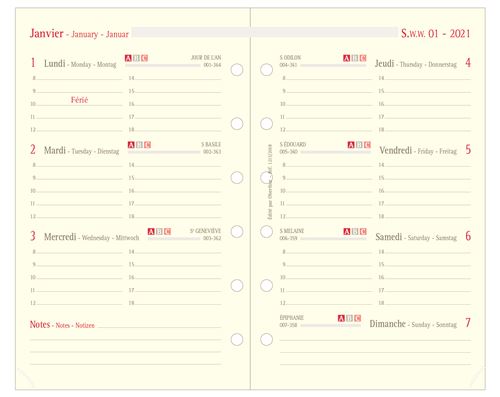
Task: Click the Férié label under Lundi
Action: tap(79, 100)
